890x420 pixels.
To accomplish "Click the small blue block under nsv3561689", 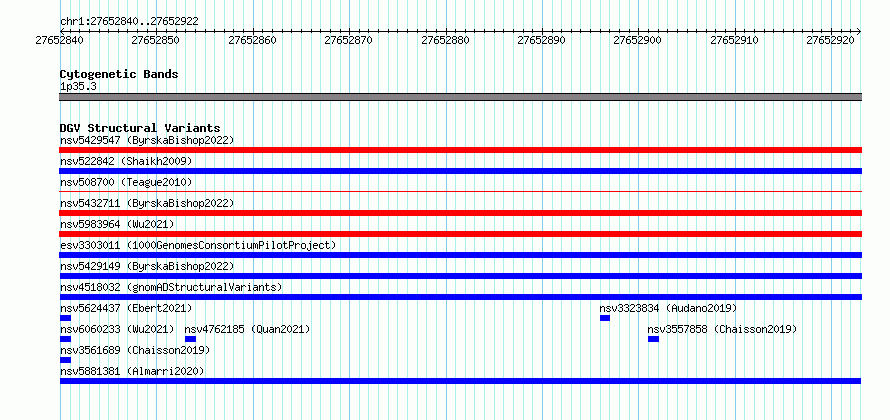I will [65, 360].
